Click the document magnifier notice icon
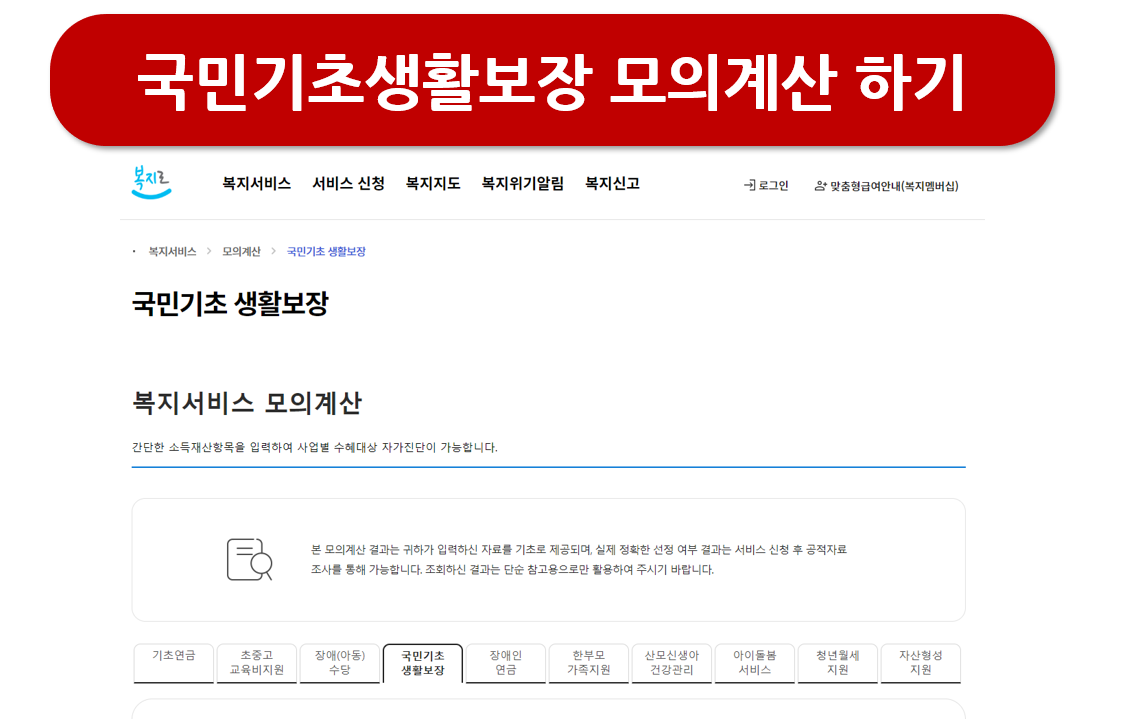The width and height of the screenshot is (1121, 719). [x=251, y=559]
